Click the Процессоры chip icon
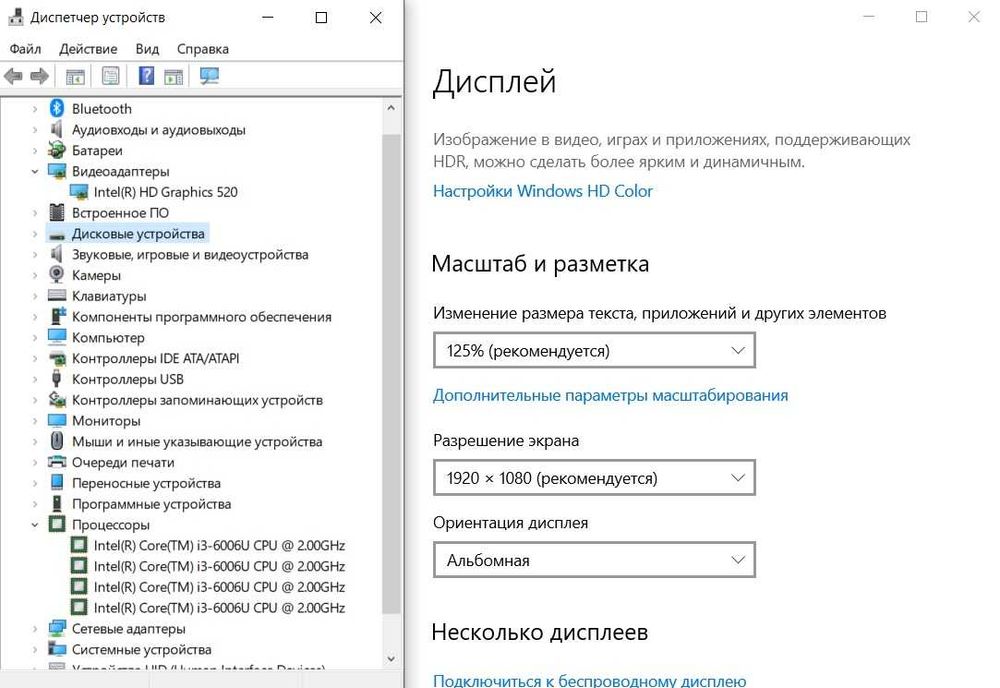Image resolution: width=1000 pixels, height=688 pixels. (x=57, y=524)
